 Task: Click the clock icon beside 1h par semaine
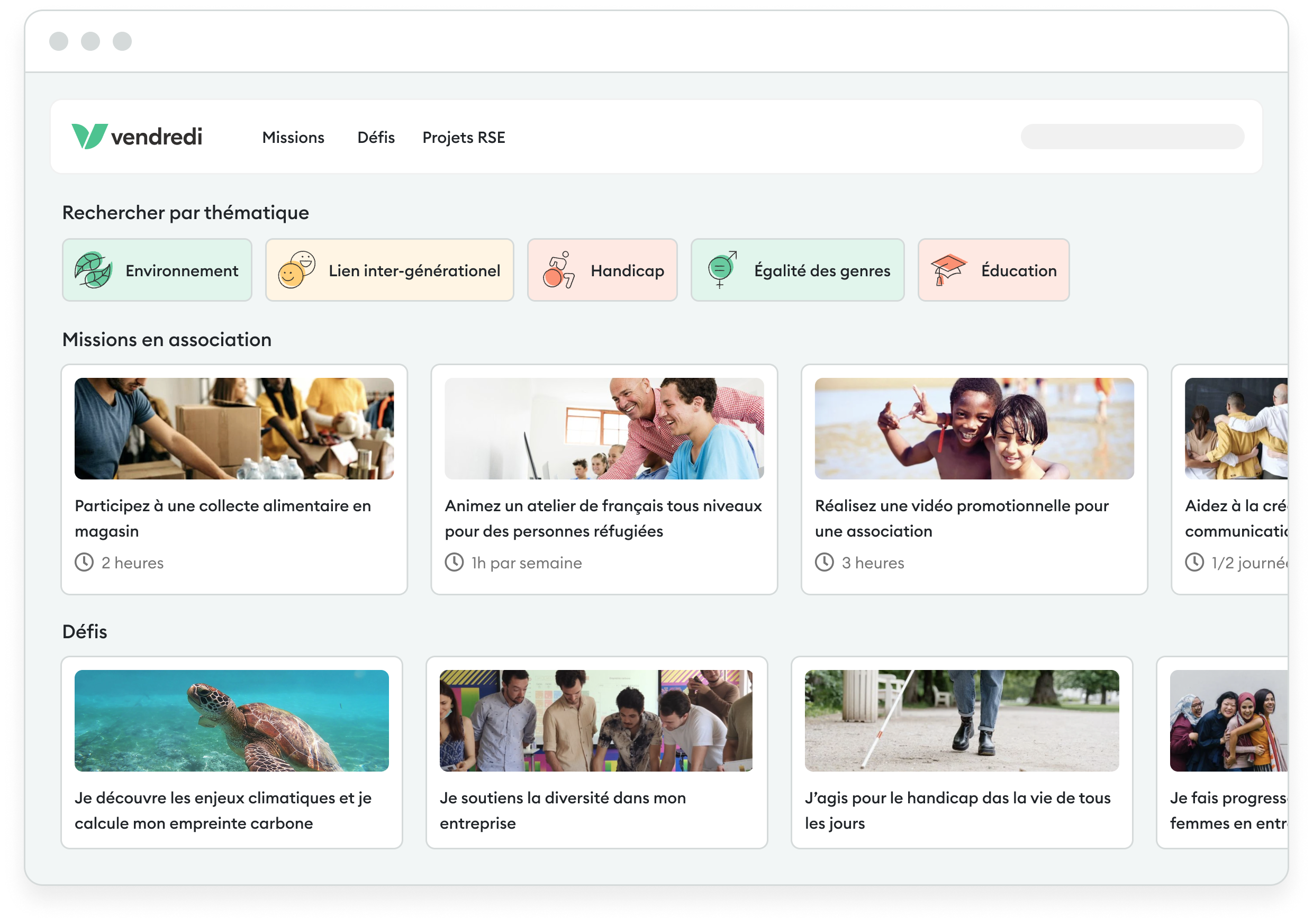point(455,563)
